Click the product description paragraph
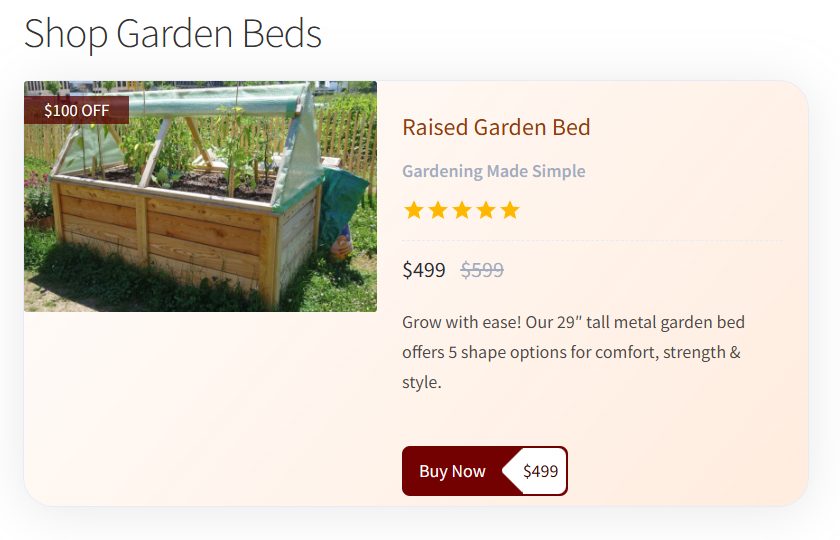840x540 pixels. 573,352
